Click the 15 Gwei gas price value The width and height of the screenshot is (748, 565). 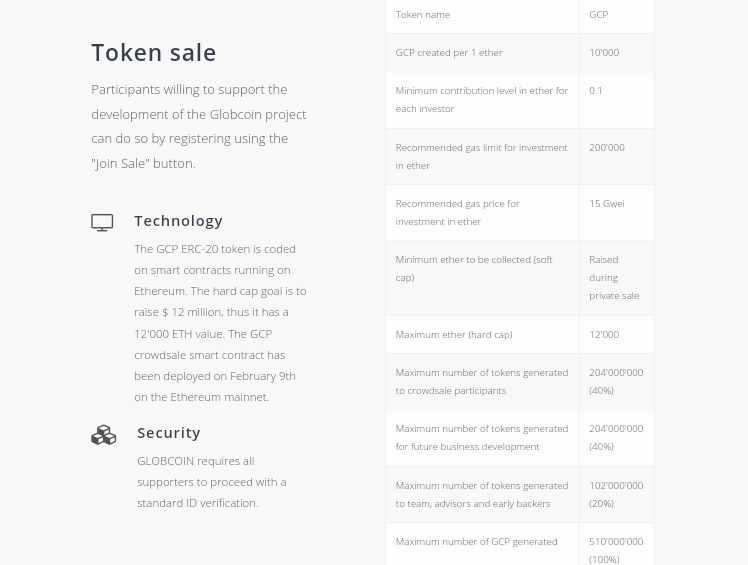tap(607, 204)
